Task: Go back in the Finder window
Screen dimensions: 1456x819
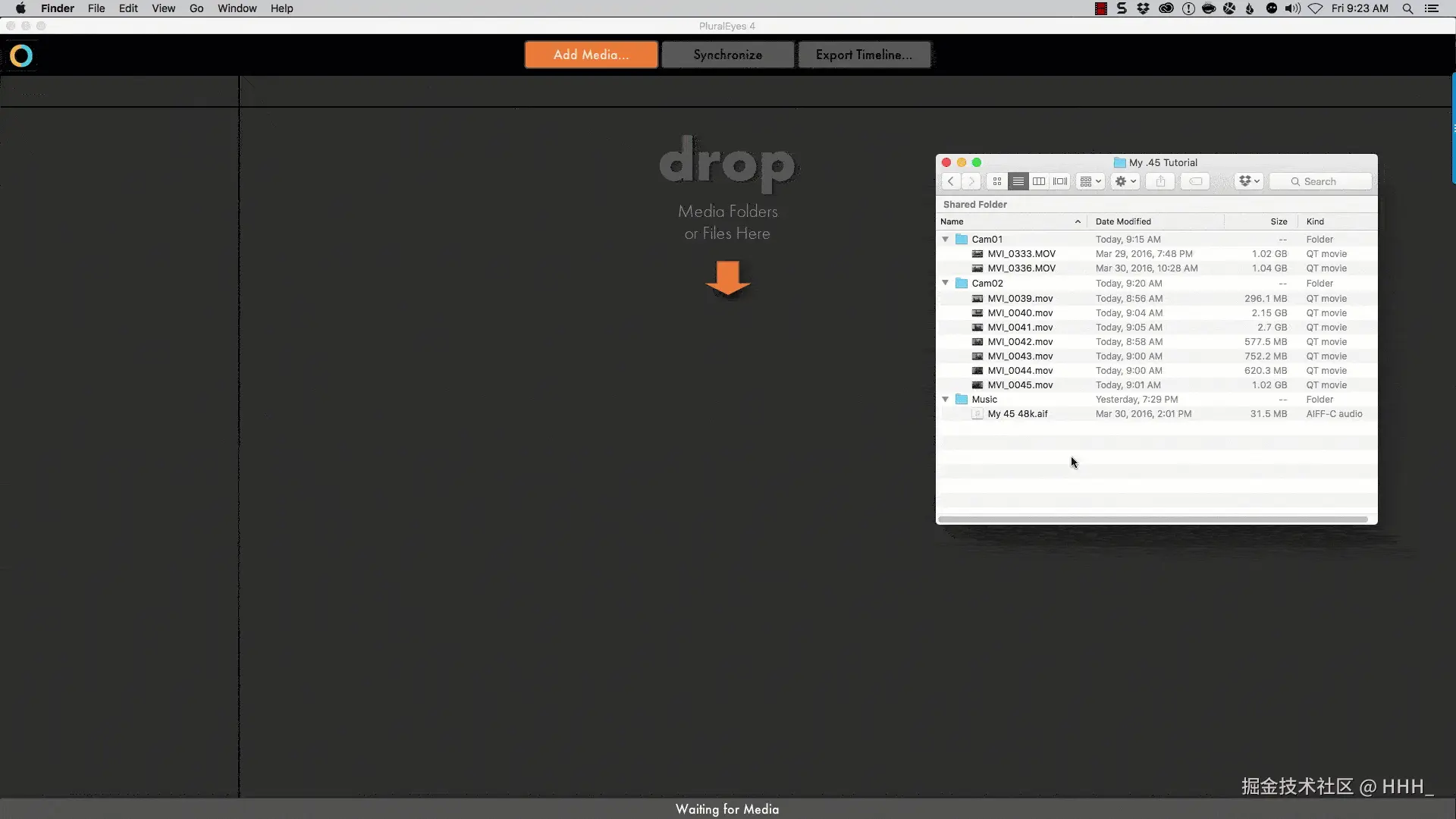Action: coord(951,181)
